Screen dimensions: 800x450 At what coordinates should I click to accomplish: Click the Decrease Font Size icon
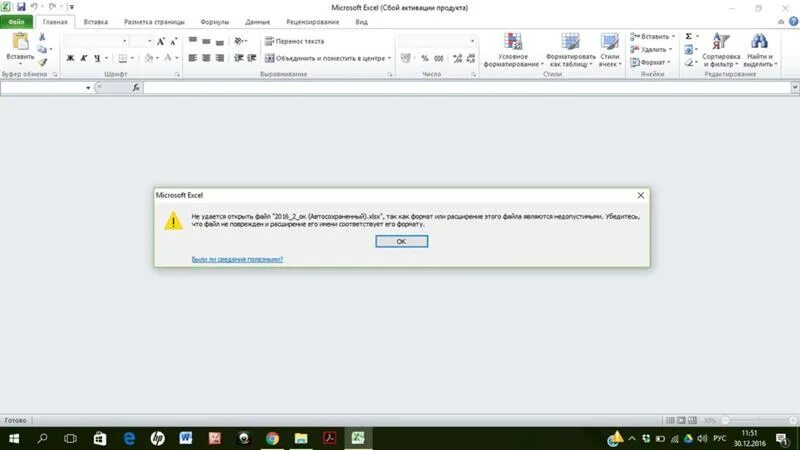click(173, 41)
